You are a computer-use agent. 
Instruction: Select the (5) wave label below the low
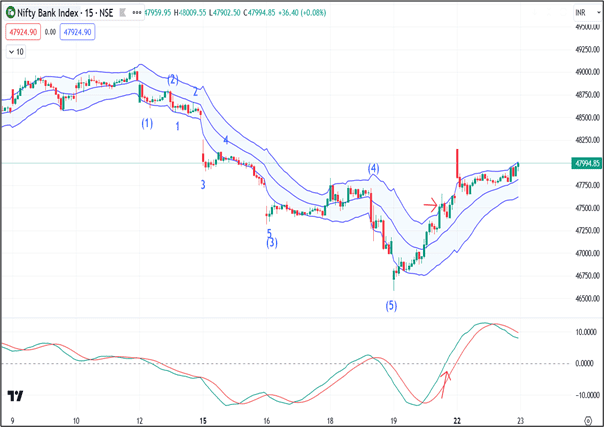point(391,306)
